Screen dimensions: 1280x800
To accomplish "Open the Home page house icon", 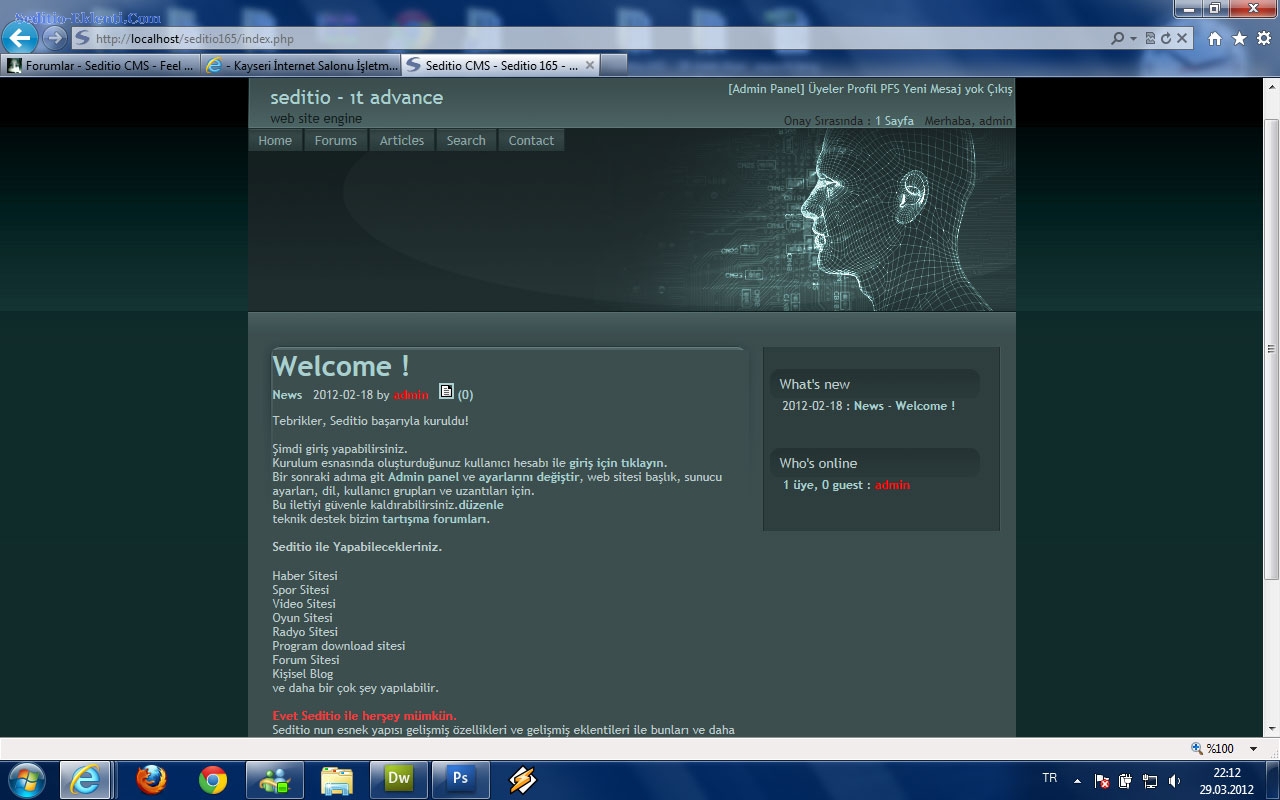I will coord(1215,38).
